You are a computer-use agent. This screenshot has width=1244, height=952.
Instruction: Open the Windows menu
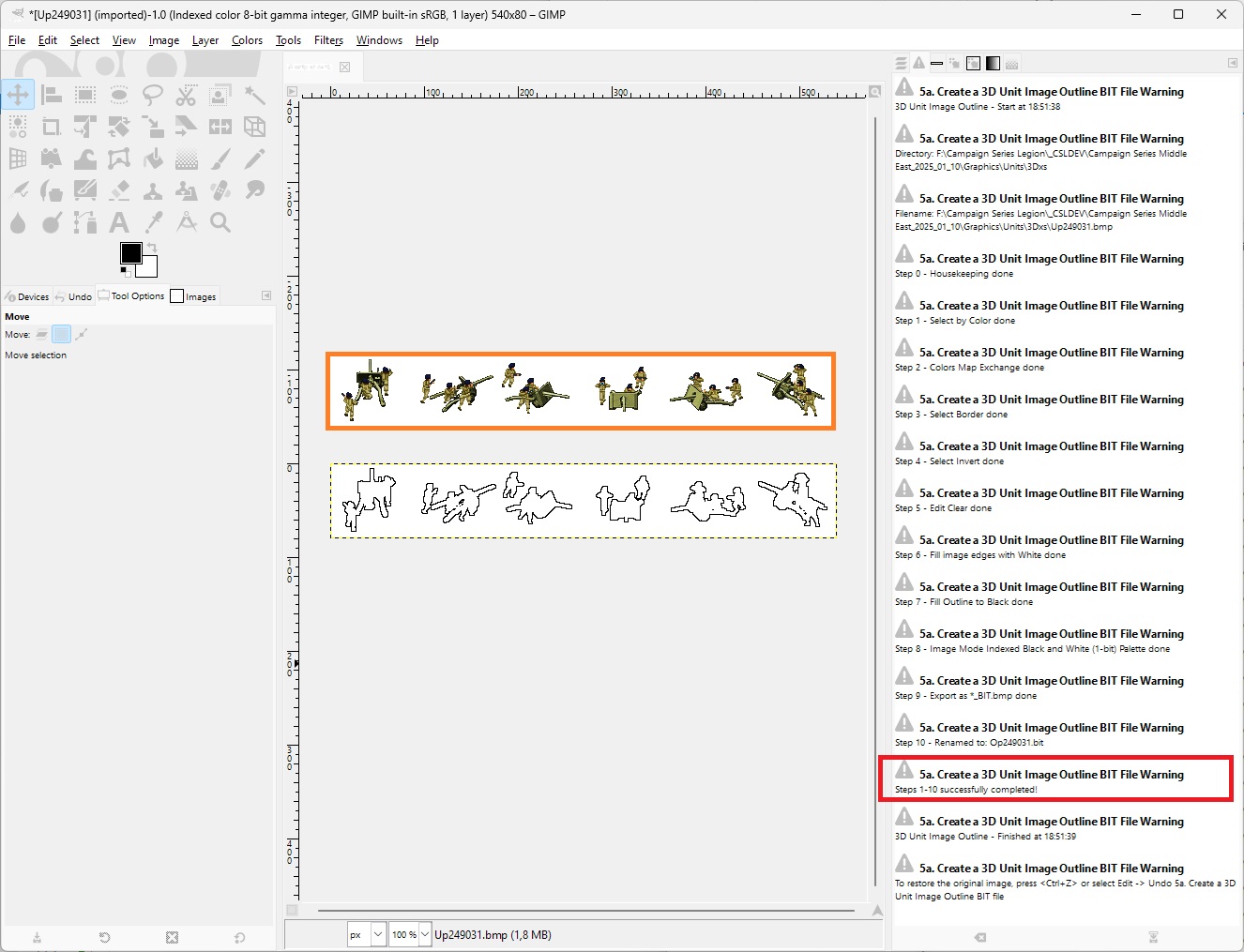(x=379, y=40)
